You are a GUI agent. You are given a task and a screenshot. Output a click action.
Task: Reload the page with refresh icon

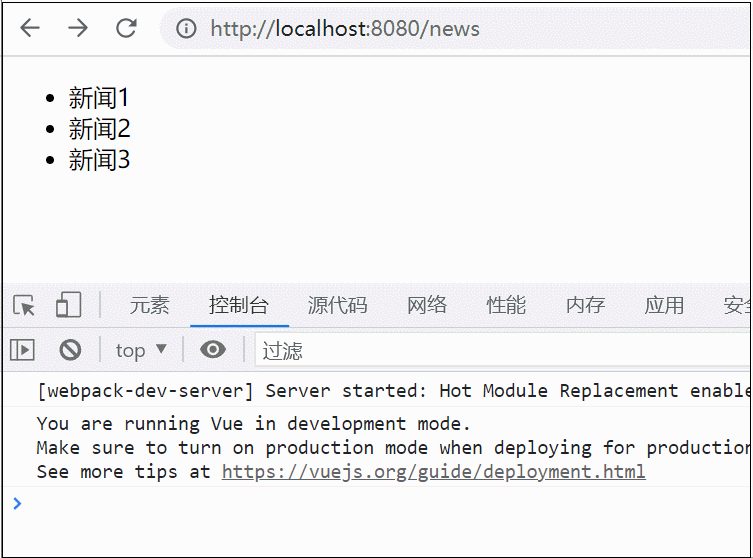126,29
